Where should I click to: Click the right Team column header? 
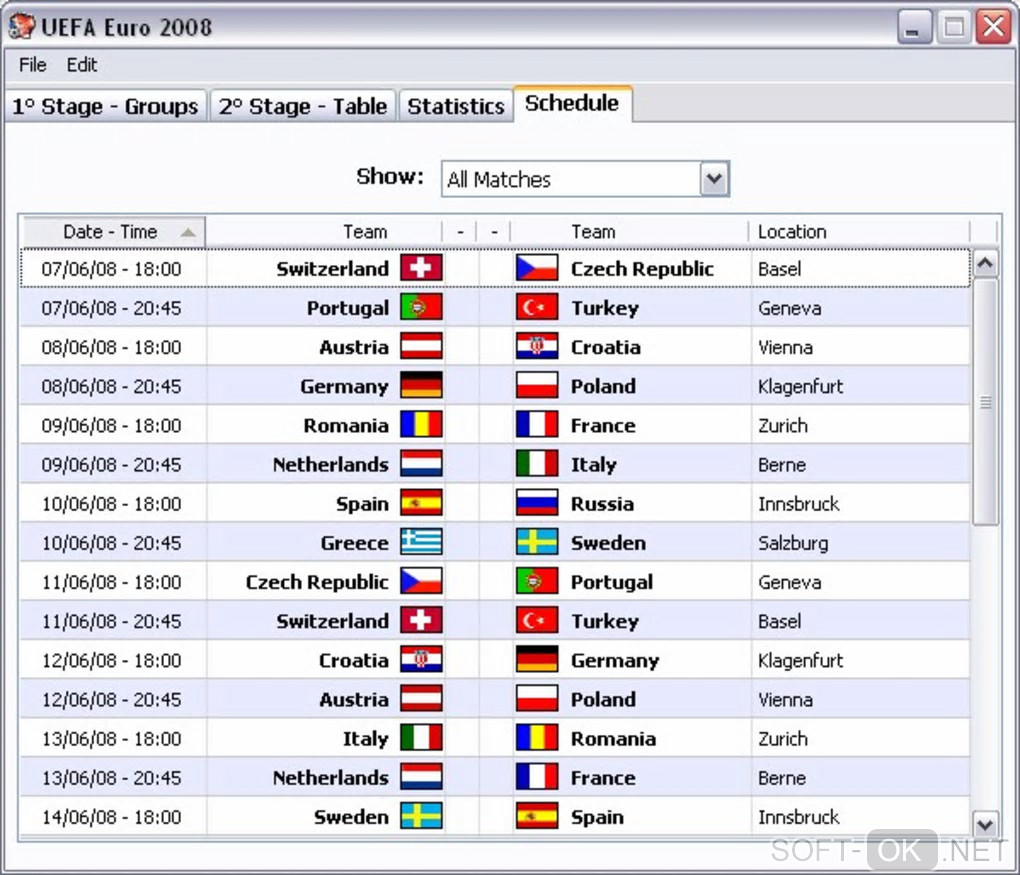[629, 232]
